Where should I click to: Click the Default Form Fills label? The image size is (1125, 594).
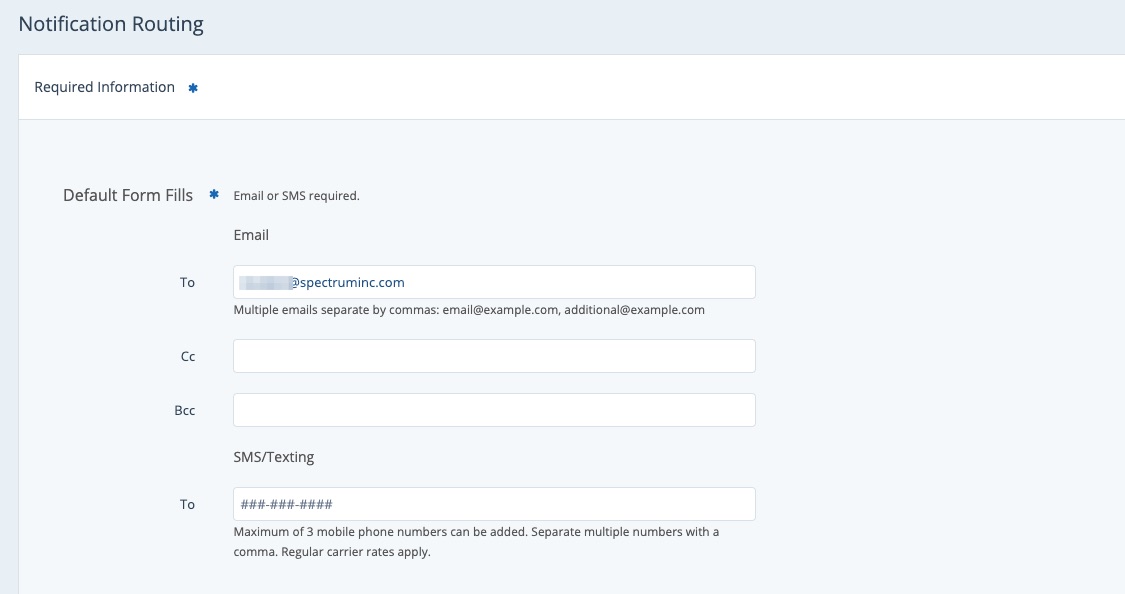pyautogui.click(x=128, y=195)
